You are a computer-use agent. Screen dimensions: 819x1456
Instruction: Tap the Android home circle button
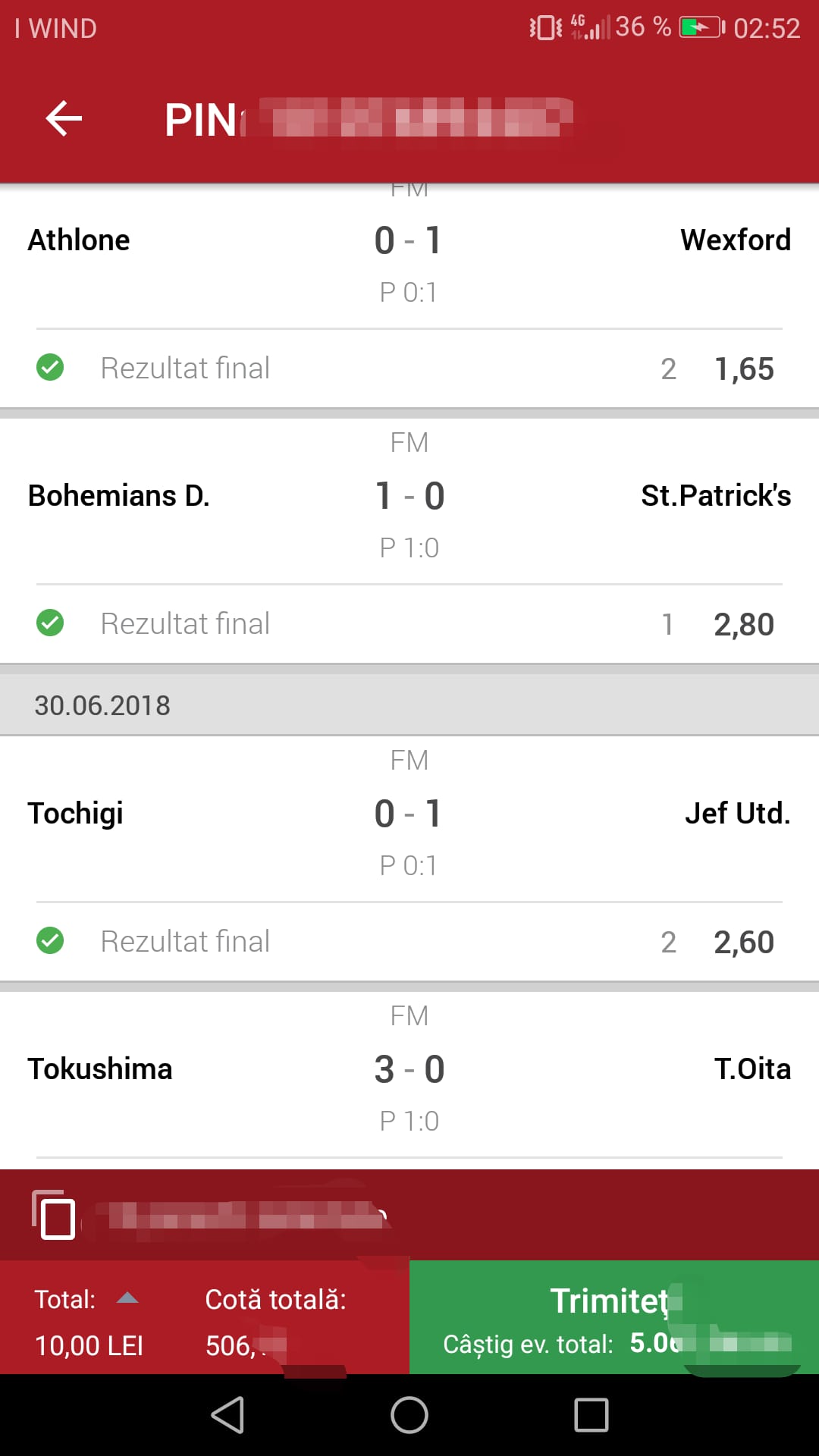coord(409,1415)
